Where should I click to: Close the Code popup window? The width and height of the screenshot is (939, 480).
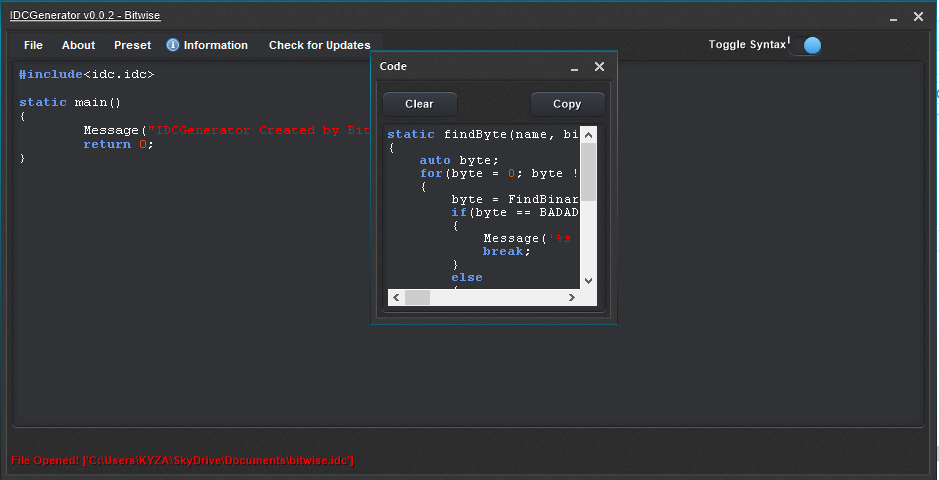tap(599, 66)
